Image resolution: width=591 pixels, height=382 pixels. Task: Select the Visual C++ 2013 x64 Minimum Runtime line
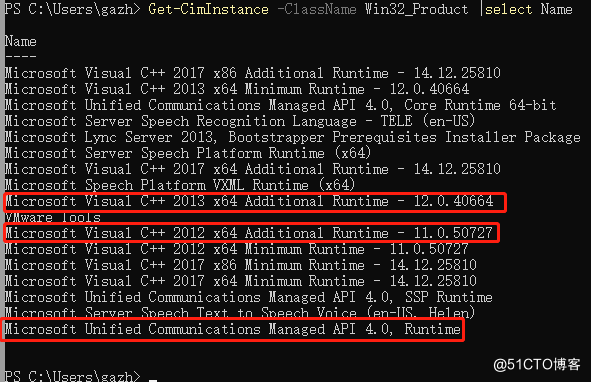(237, 89)
